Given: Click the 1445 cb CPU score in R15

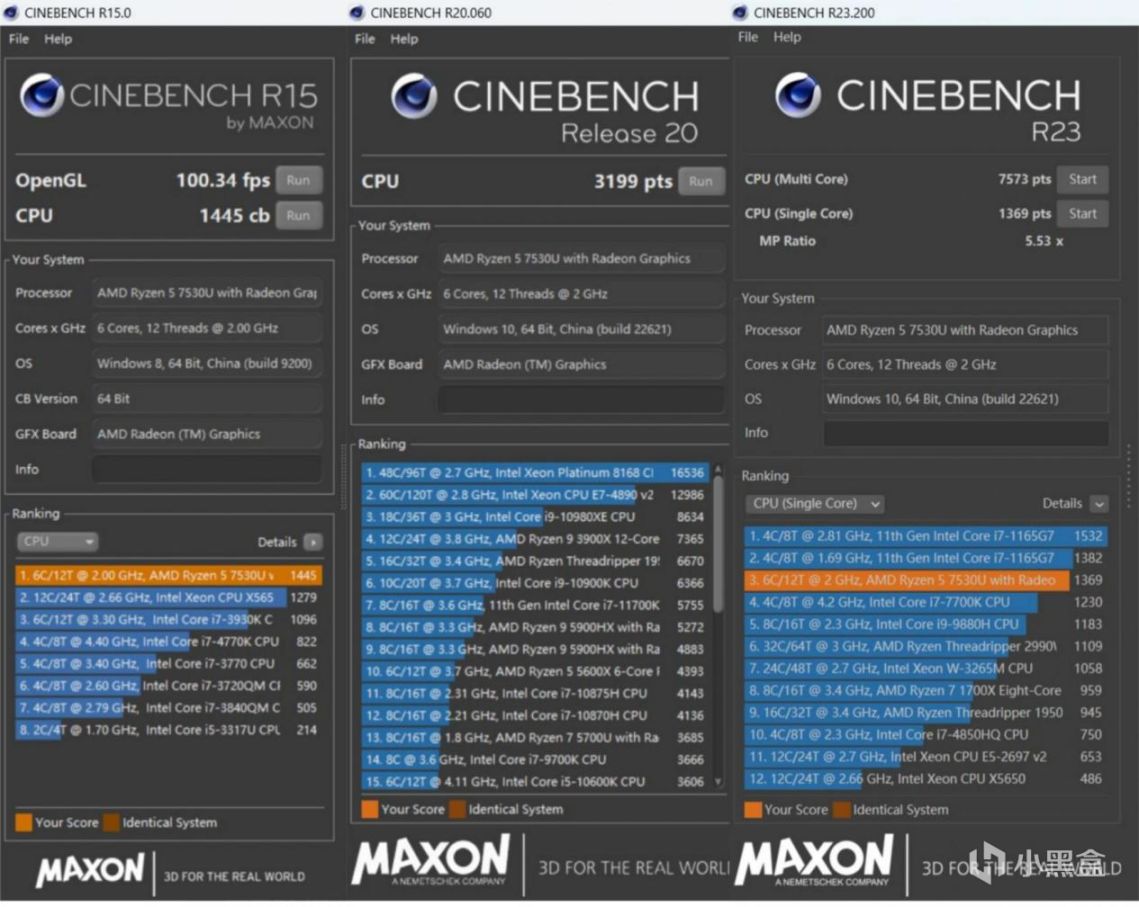Looking at the screenshot, I should pos(235,216).
